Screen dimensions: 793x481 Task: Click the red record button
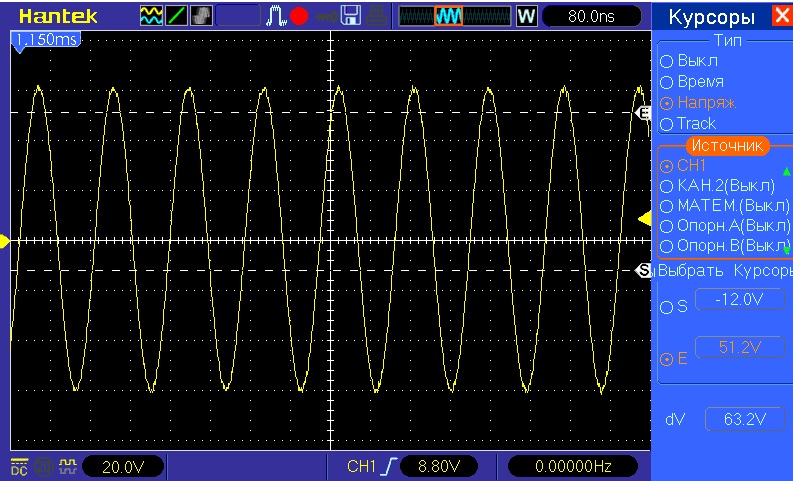click(x=299, y=16)
